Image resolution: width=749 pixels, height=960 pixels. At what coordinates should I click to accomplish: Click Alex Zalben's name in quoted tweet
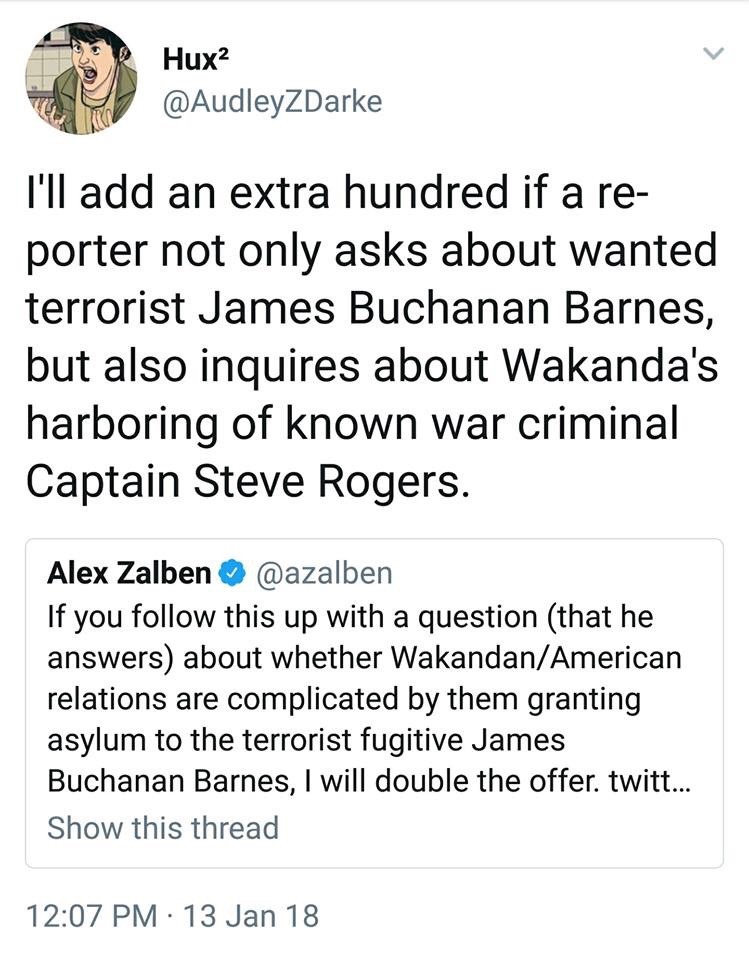point(129,574)
